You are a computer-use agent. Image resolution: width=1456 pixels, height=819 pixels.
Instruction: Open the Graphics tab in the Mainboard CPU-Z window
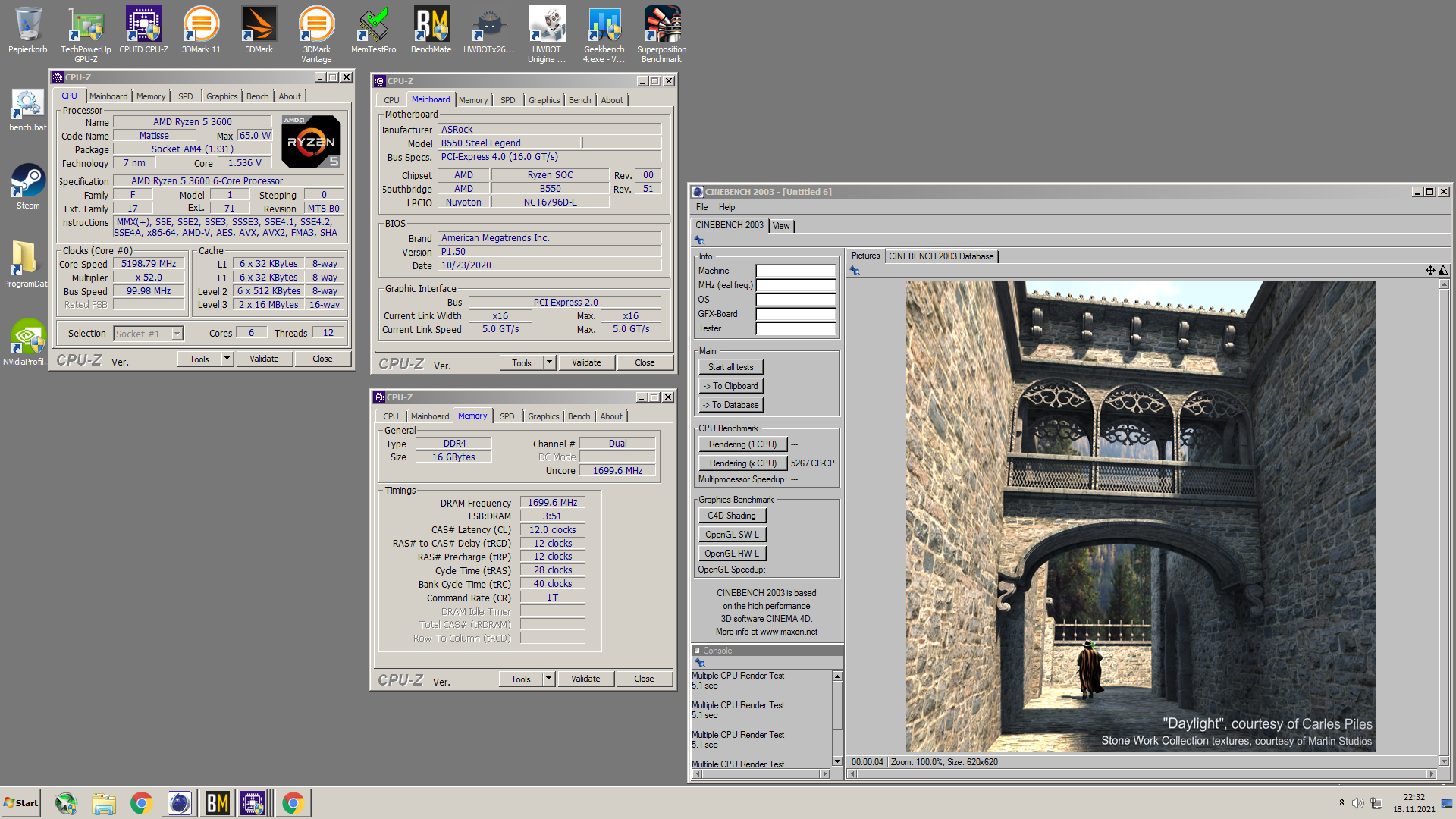click(x=544, y=100)
